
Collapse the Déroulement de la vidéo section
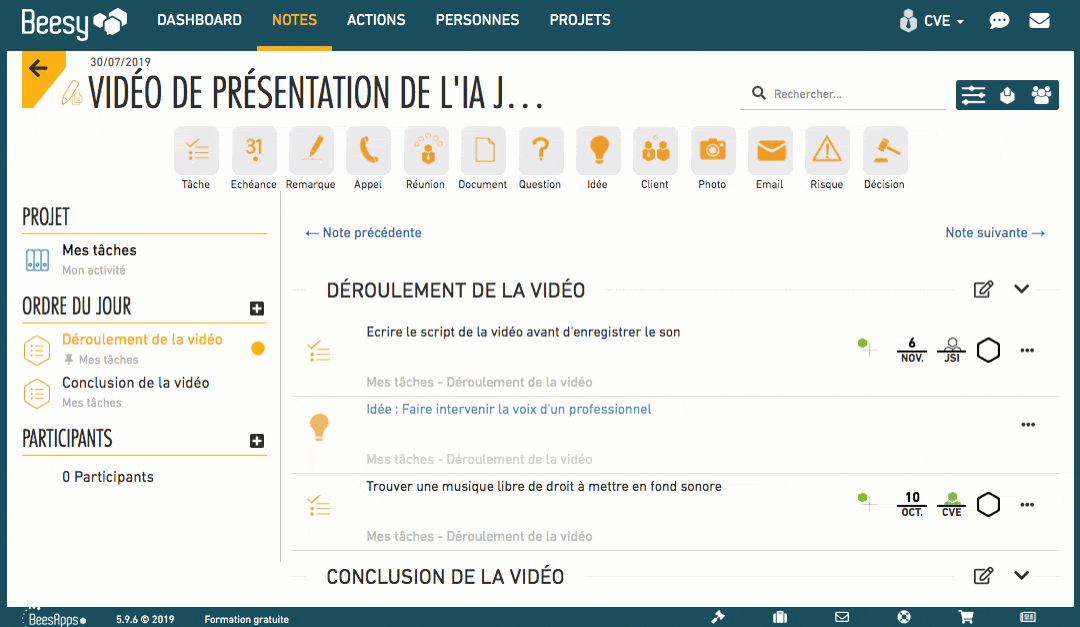tap(1021, 289)
